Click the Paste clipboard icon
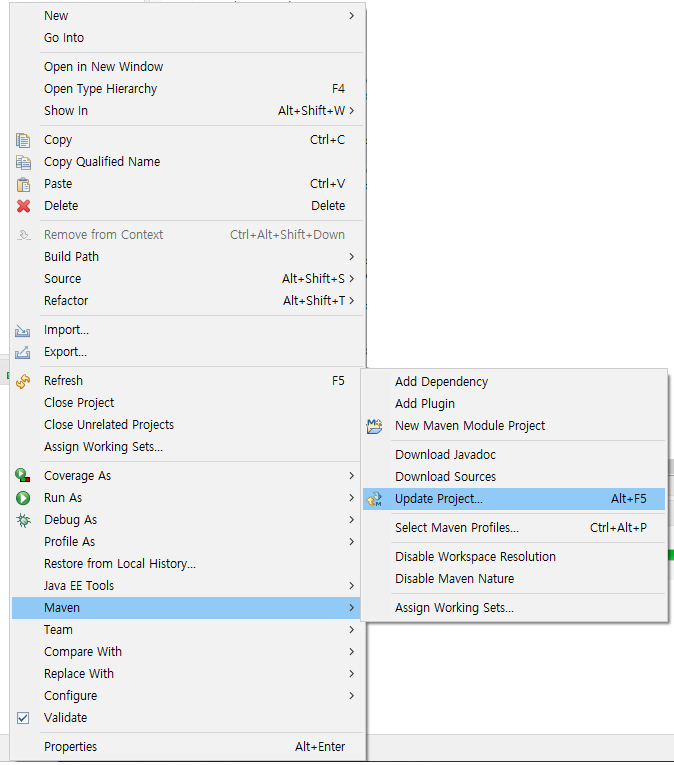 (23, 184)
